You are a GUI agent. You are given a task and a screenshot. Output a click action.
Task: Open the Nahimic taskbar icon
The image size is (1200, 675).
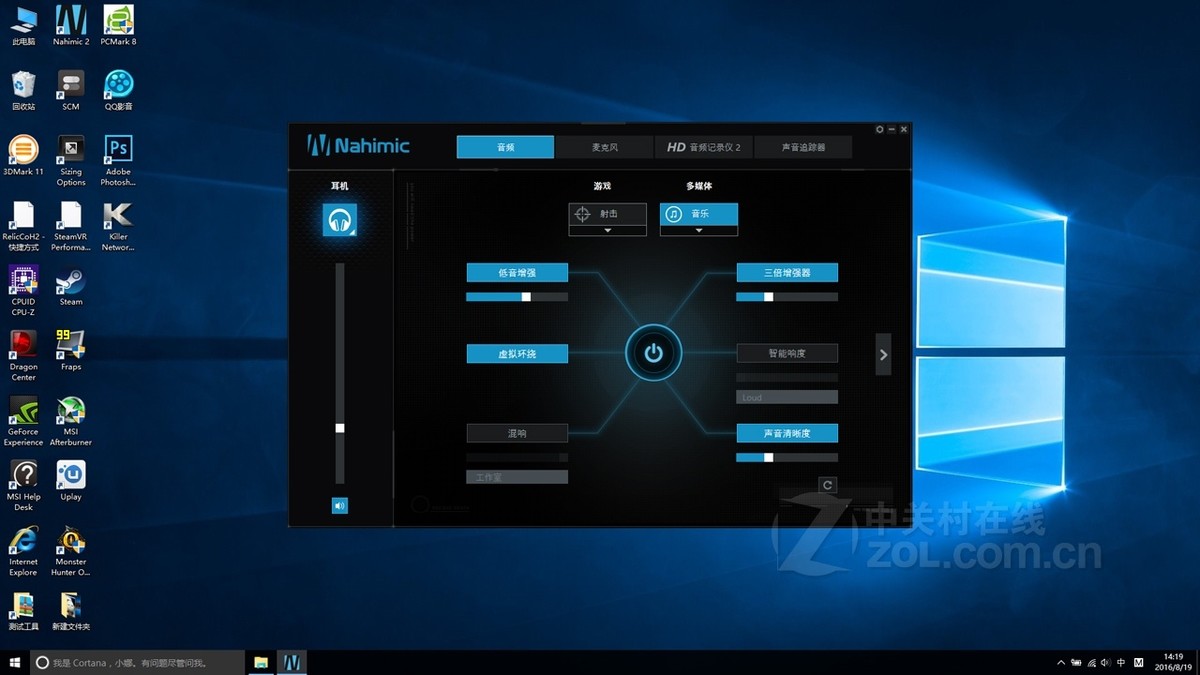pyautogui.click(x=292, y=661)
